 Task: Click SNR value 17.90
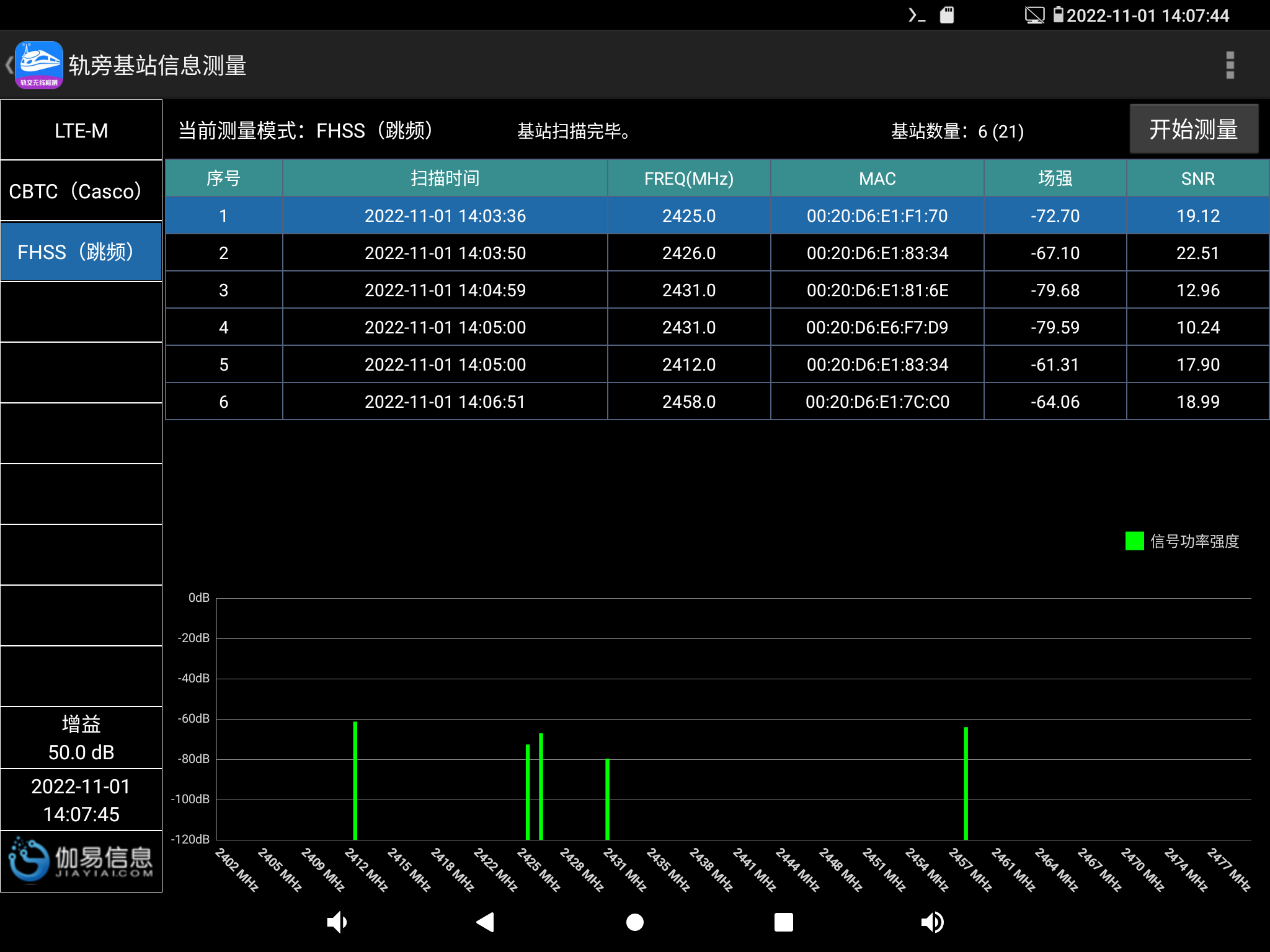pyautogui.click(x=1198, y=364)
